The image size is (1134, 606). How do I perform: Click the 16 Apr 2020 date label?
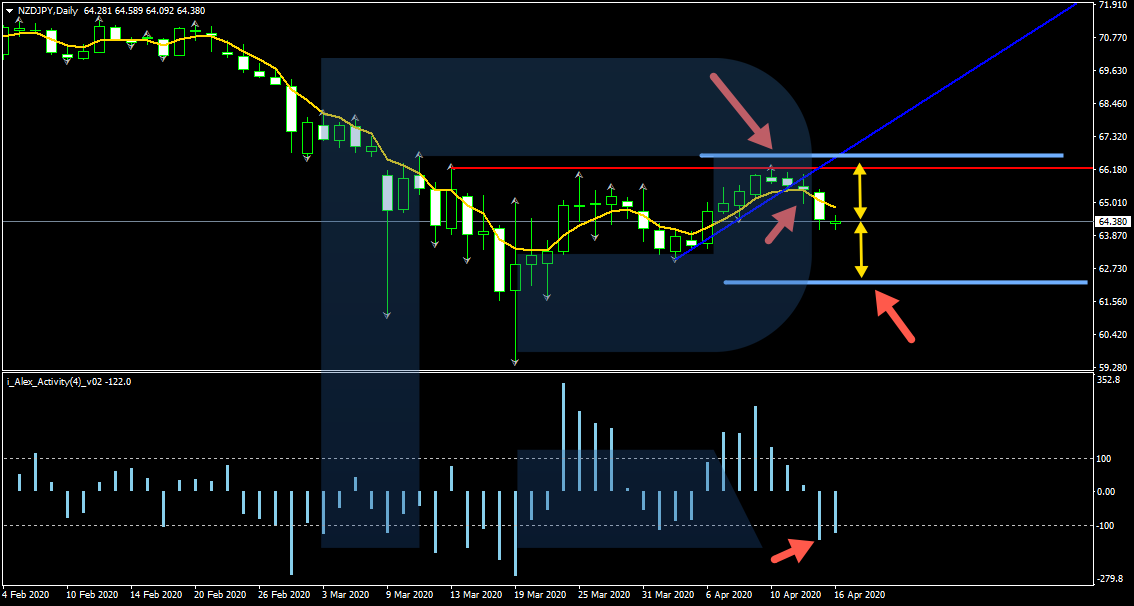[x=861, y=594]
